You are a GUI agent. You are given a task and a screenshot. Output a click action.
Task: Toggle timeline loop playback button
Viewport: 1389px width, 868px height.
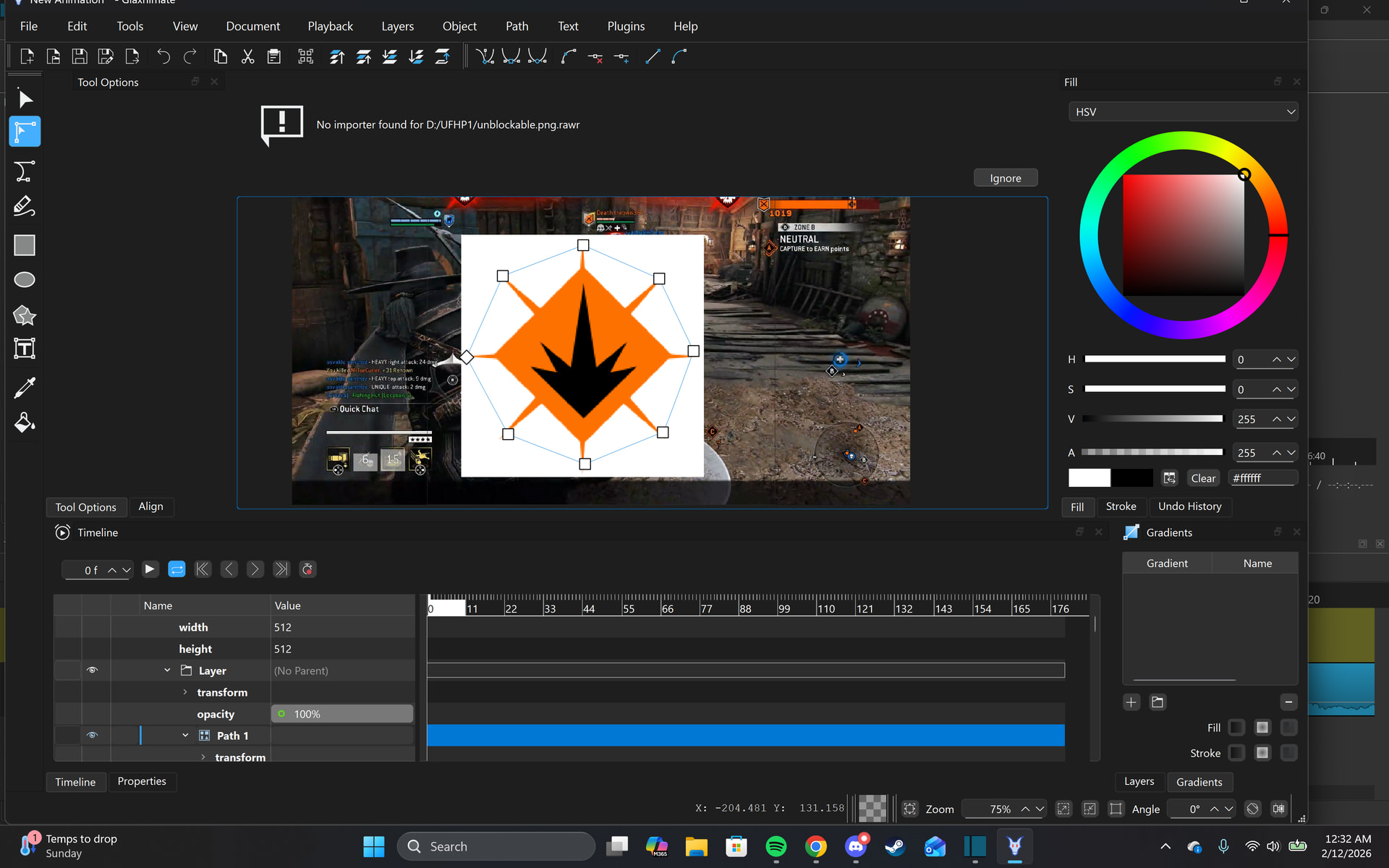coord(177,569)
